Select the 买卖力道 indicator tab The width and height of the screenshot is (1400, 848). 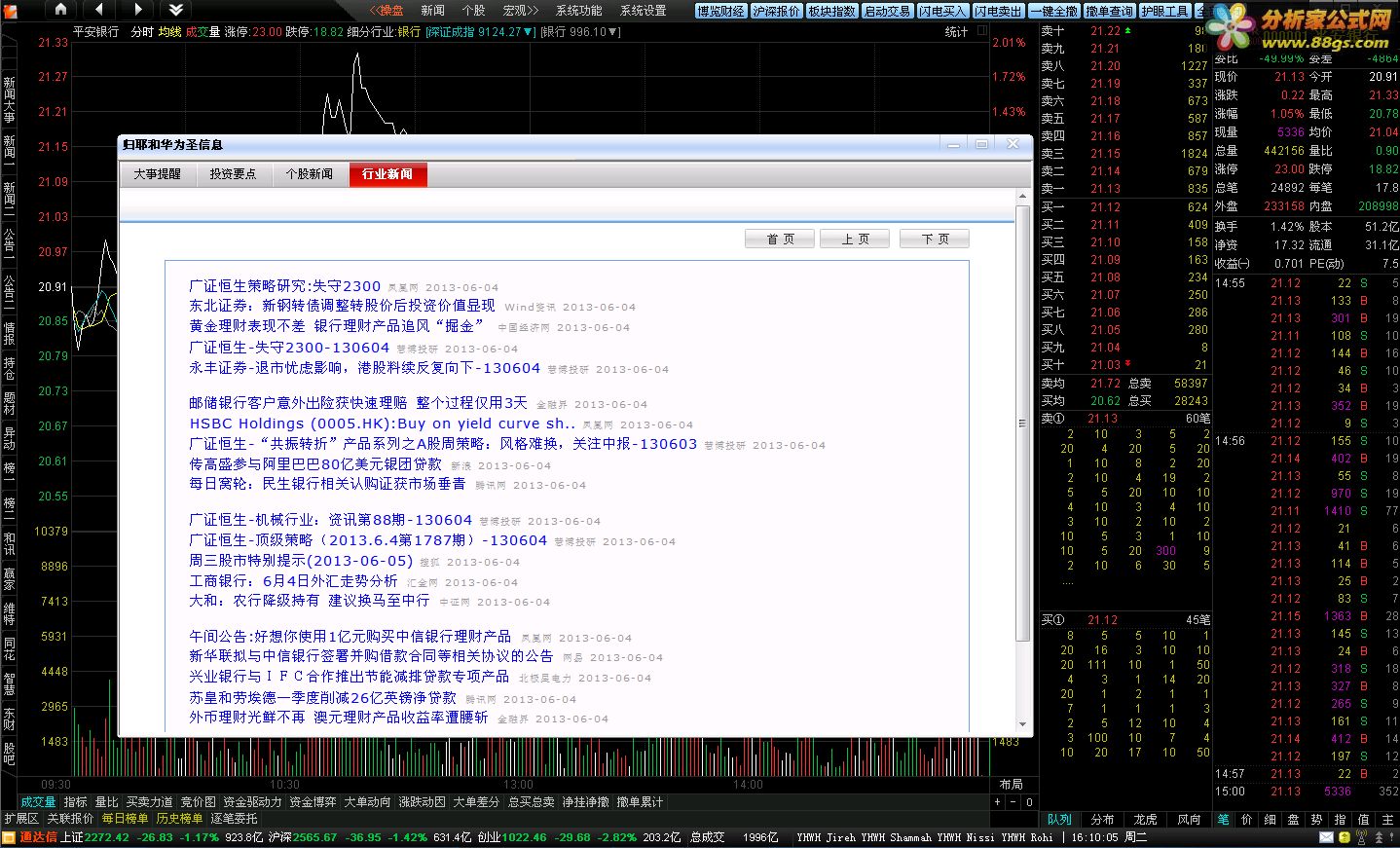coord(149,802)
